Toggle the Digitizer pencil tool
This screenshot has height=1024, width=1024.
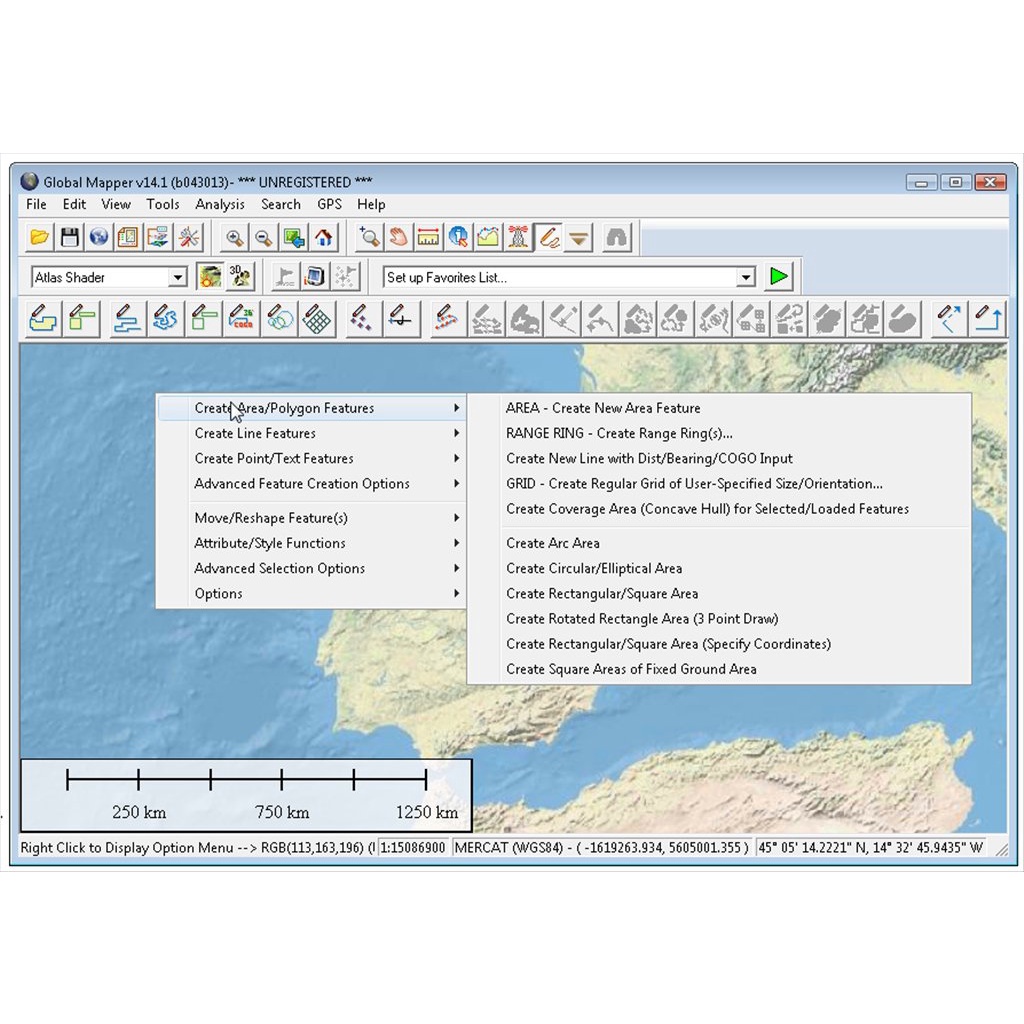[x=548, y=237]
